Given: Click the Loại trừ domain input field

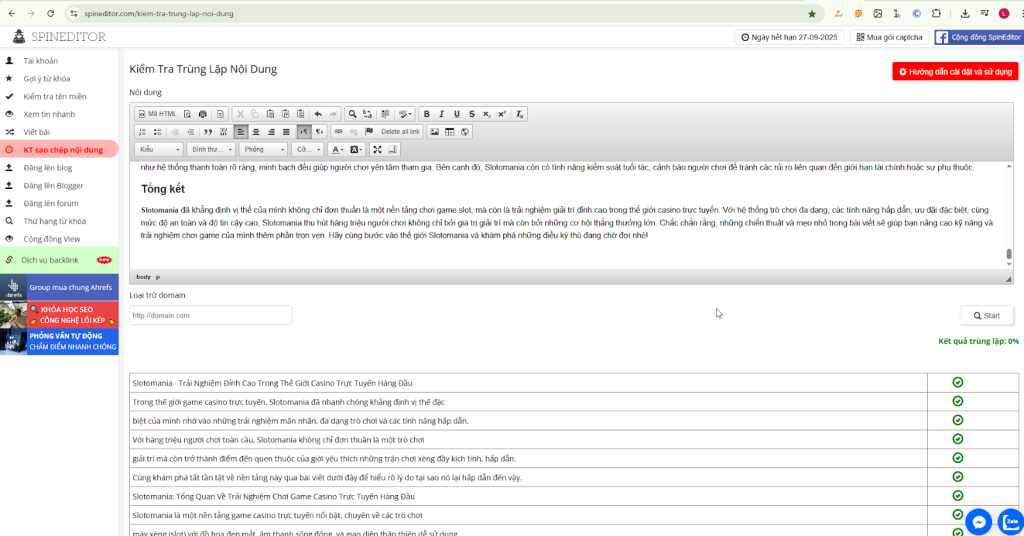Looking at the screenshot, I should tap(210, 315).
